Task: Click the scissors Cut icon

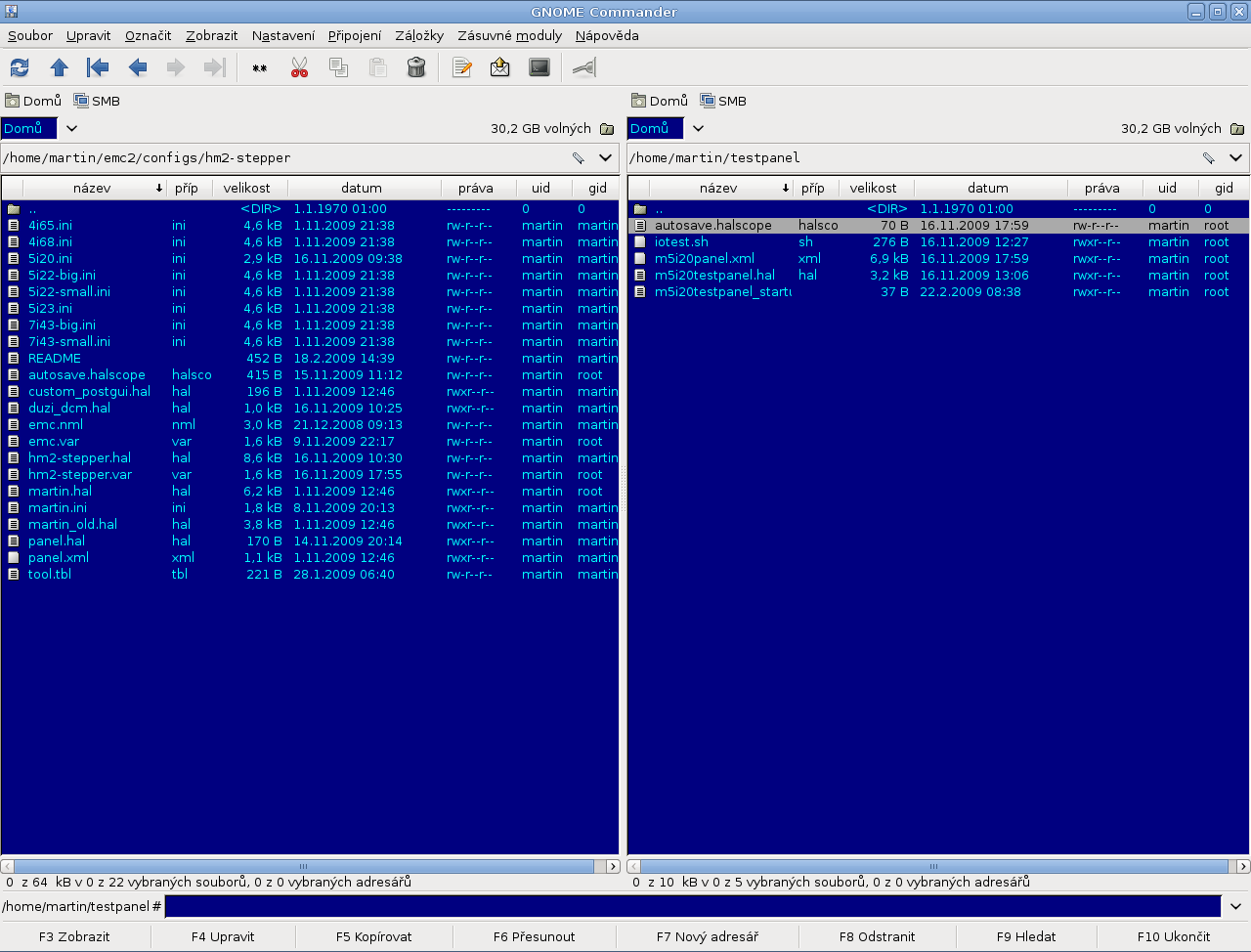Action: (x=299, y=67)
